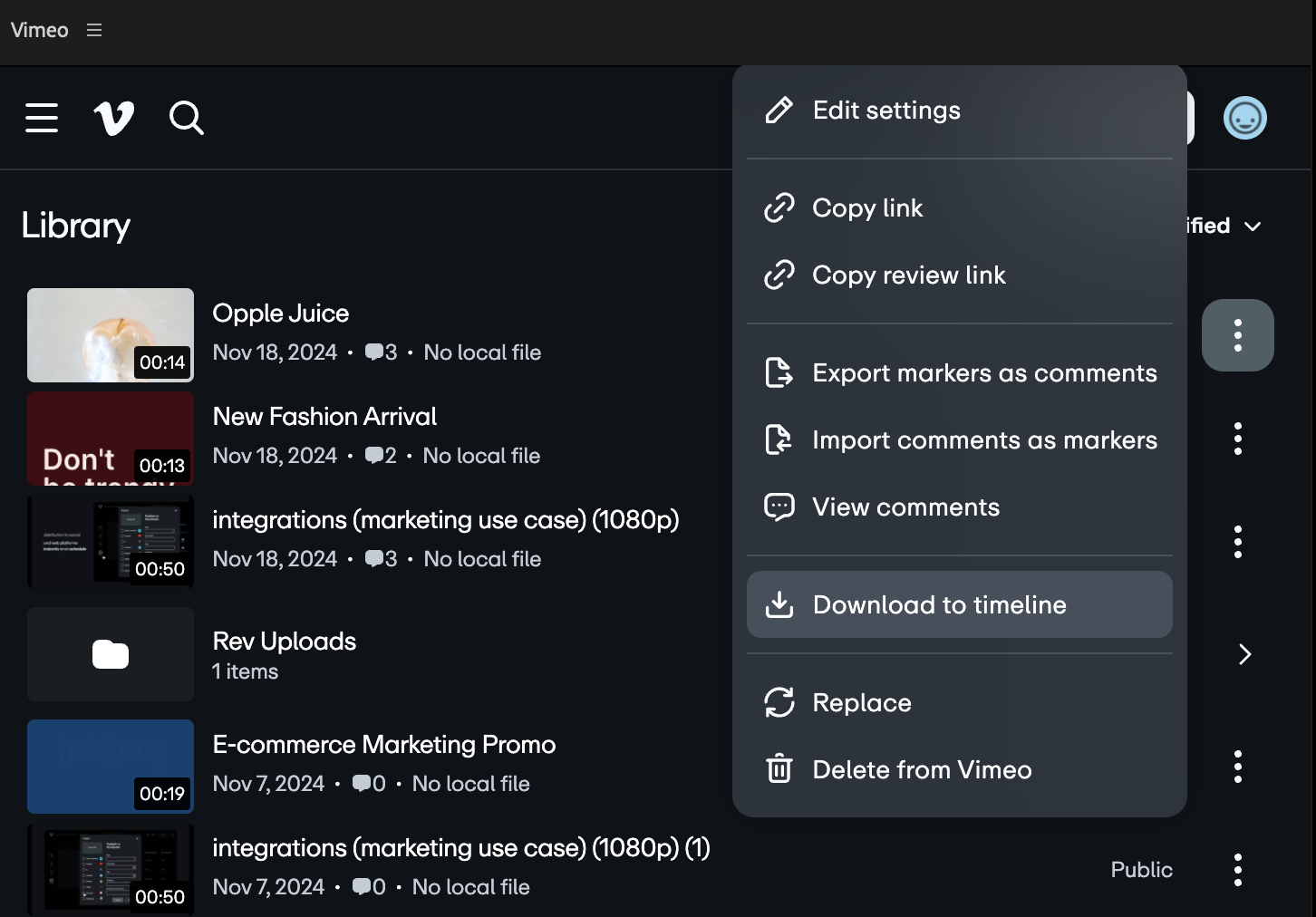Expand the sort order dropdown chevron
The height and width of the screenshot is (917, 1316).
1253,227
